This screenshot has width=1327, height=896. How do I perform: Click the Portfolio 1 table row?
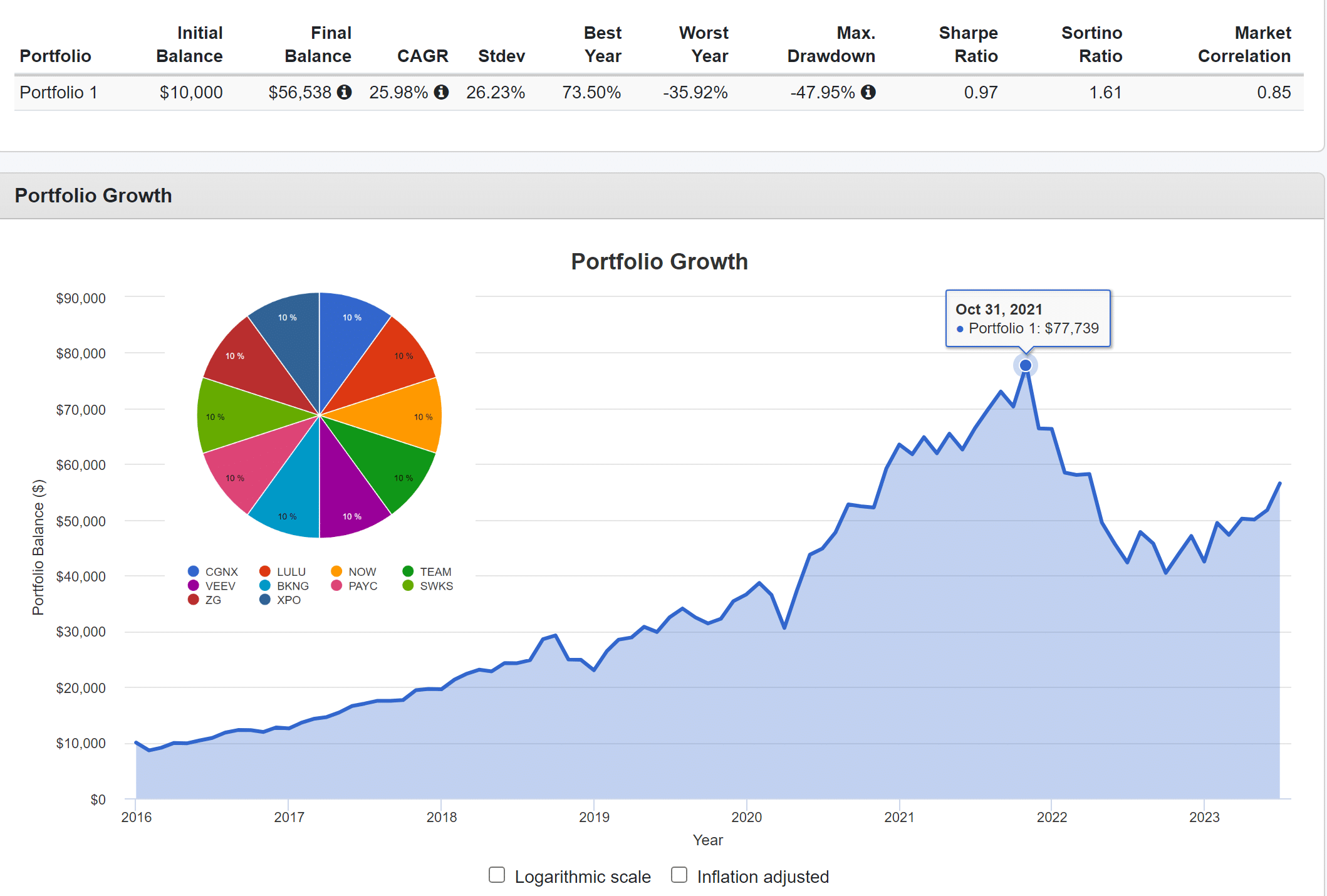click(58, 93)
